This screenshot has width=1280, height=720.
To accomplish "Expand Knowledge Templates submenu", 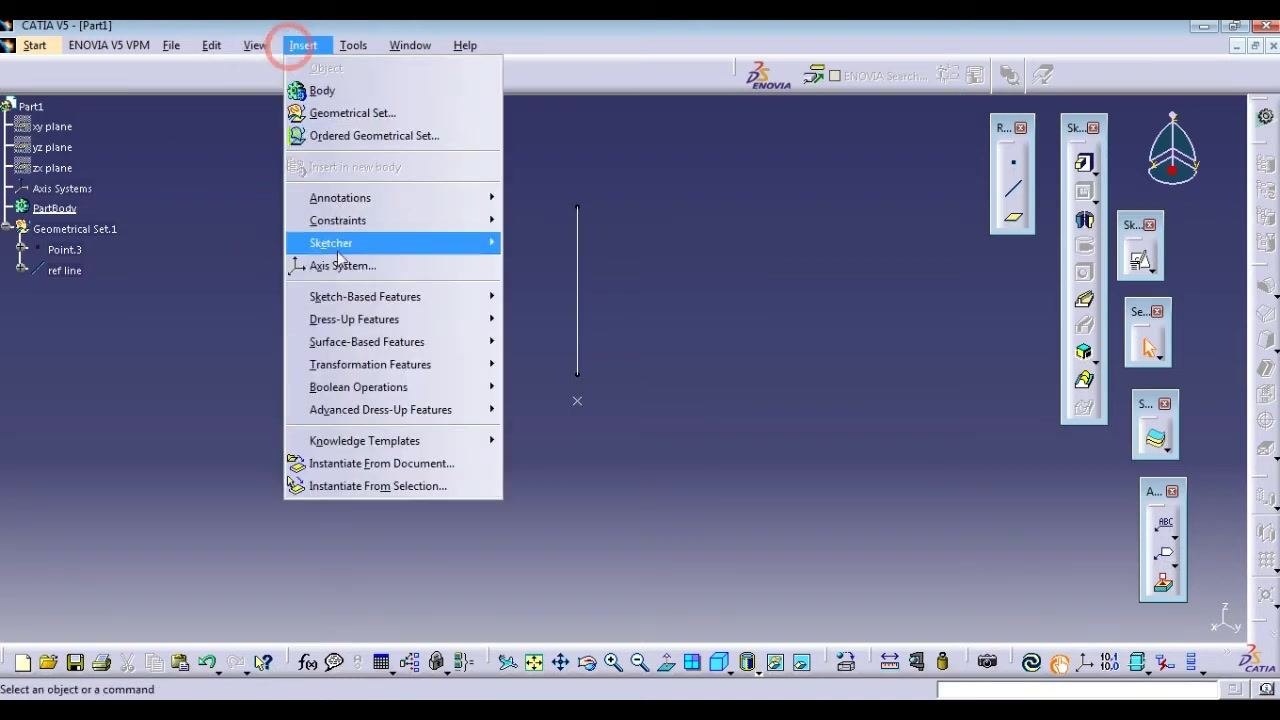I will [x=393, y=441].
